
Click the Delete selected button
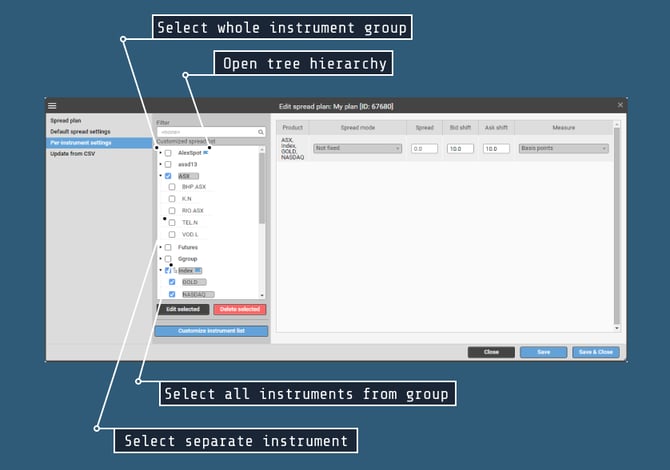(x=240, y=310)
